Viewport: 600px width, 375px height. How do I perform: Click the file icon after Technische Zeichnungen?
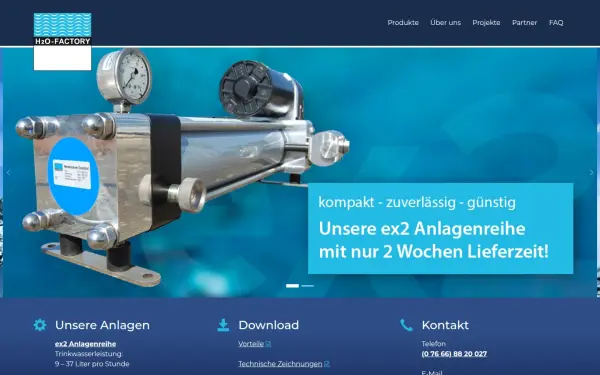point(327,364)
